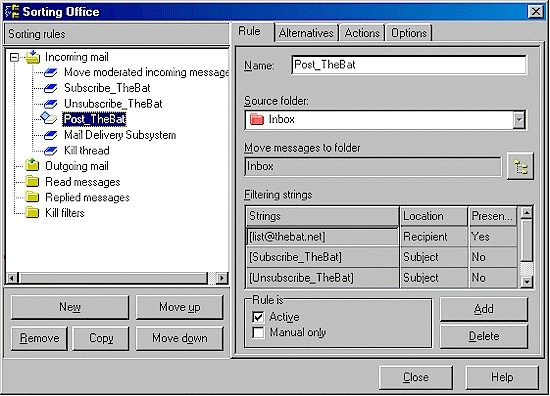
Task: Click the New button
Action: coord(70,307)
